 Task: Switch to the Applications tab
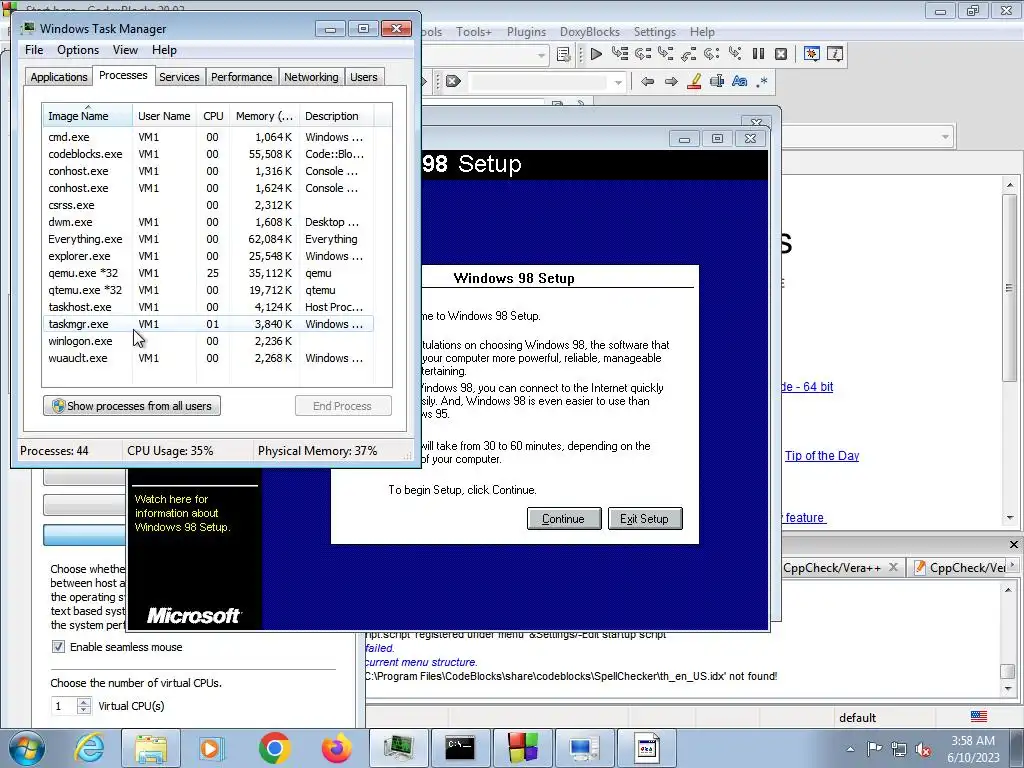click(59, 77)
